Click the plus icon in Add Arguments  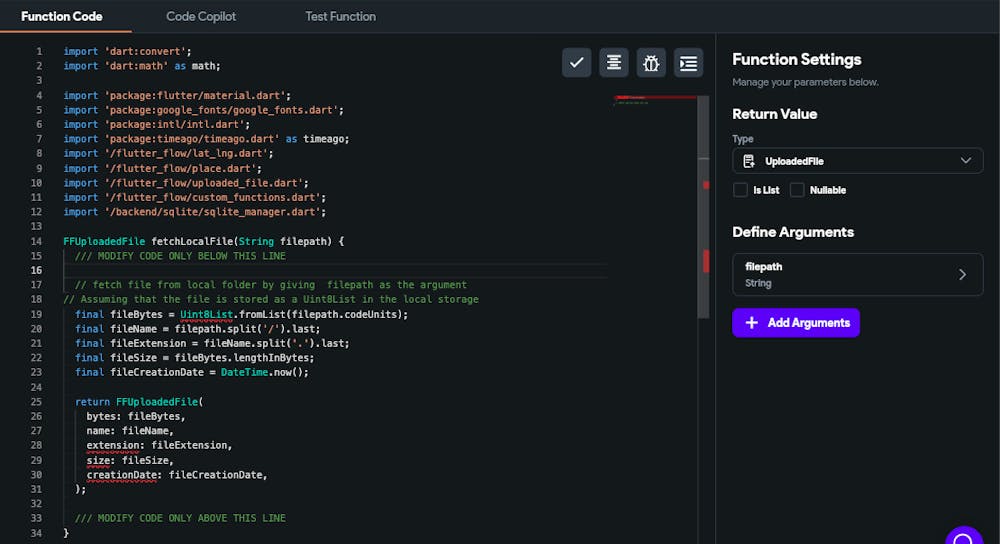(751, 323)
